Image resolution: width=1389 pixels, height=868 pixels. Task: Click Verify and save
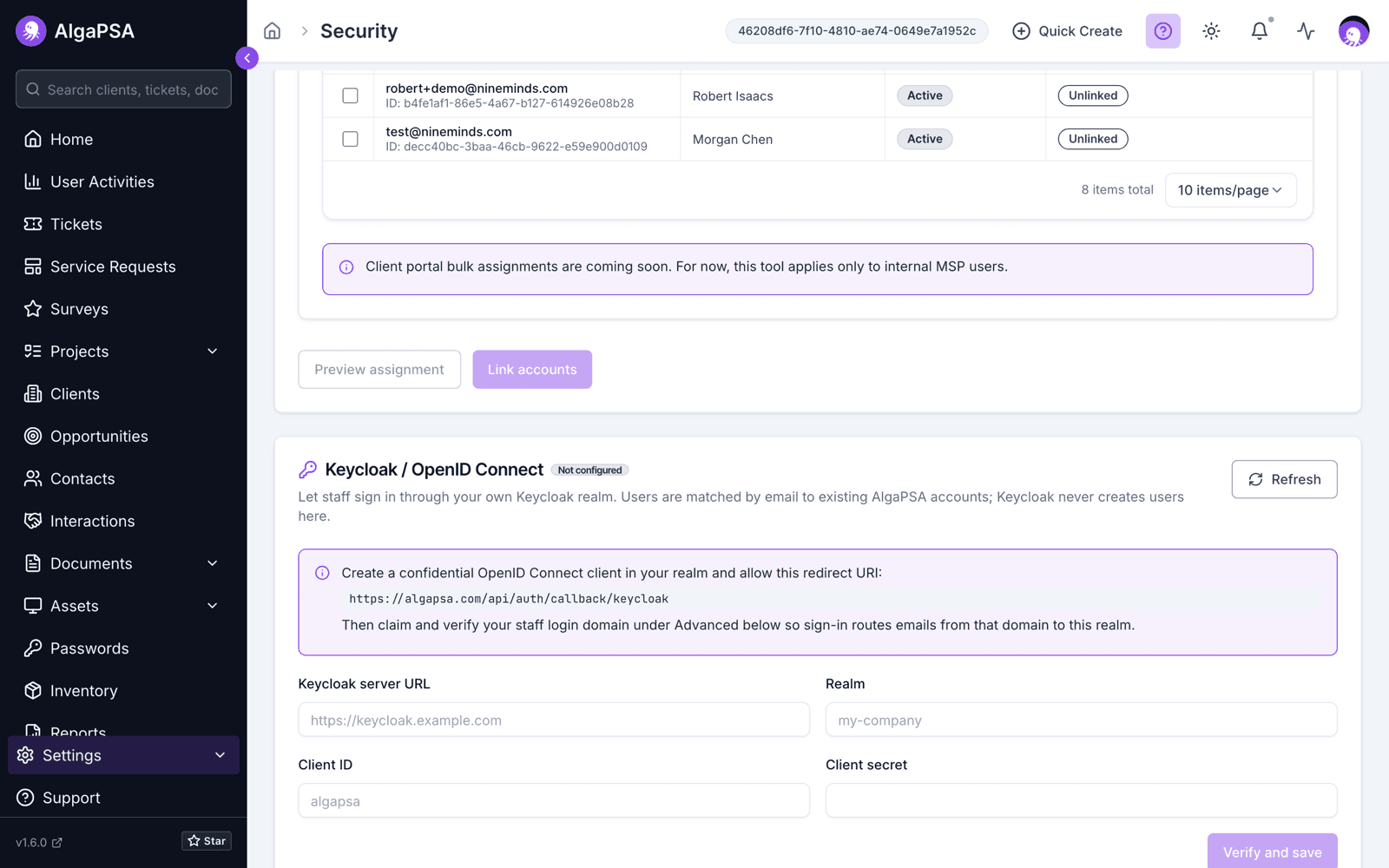(1272, 852)
